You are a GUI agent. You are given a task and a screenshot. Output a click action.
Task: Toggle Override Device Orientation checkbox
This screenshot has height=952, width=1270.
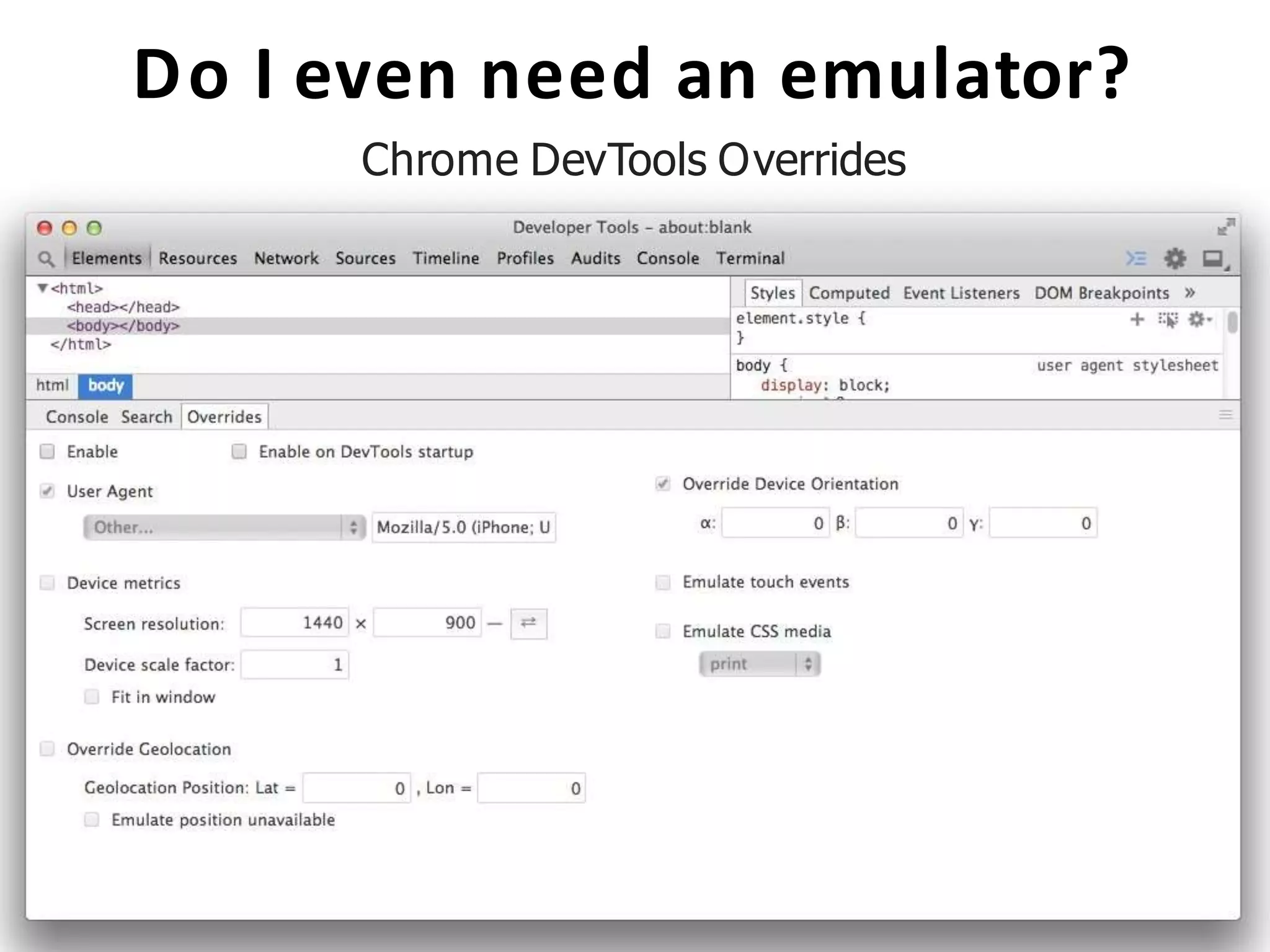[663, 483]
